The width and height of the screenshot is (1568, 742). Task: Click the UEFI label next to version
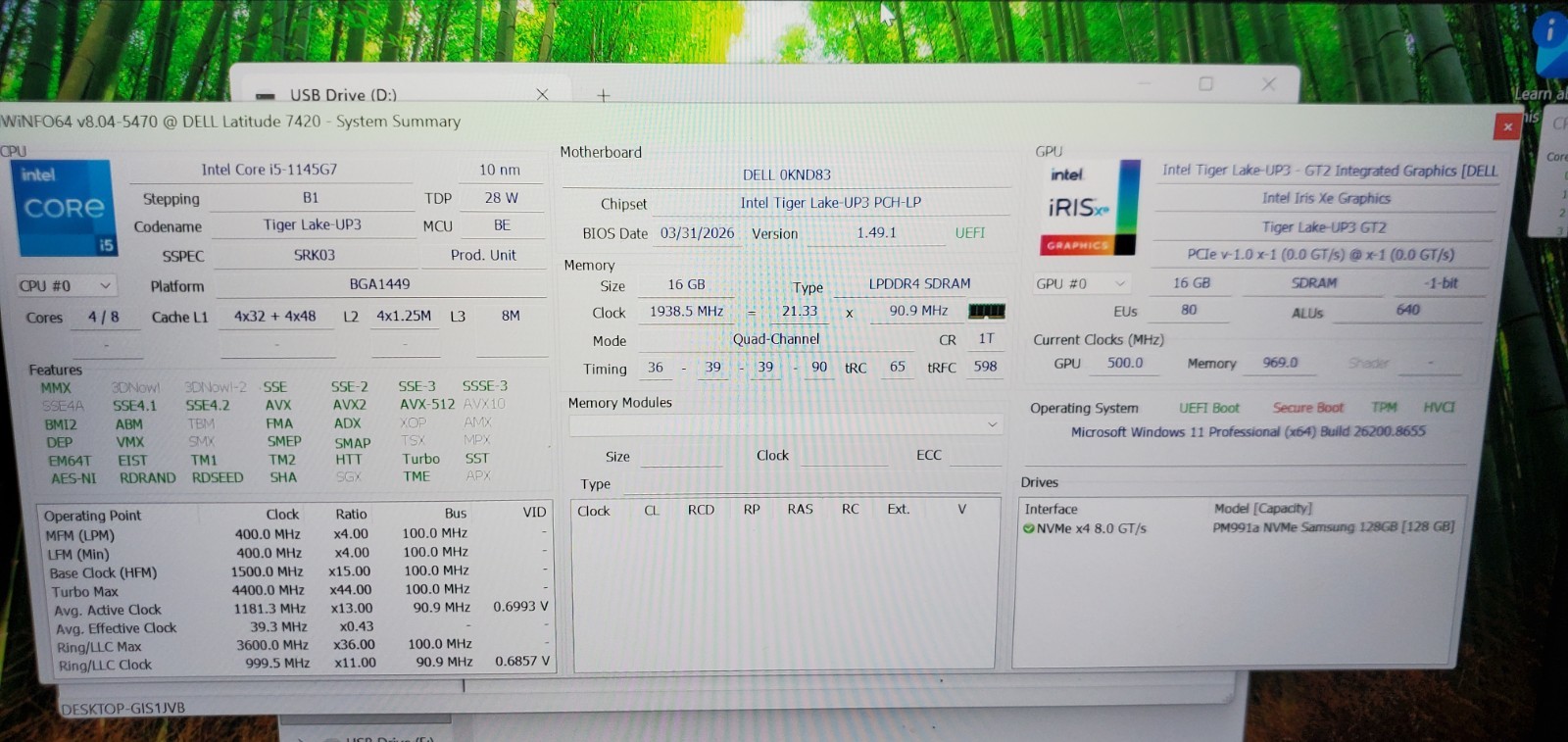pyautogui.click(x=970, y=232)
